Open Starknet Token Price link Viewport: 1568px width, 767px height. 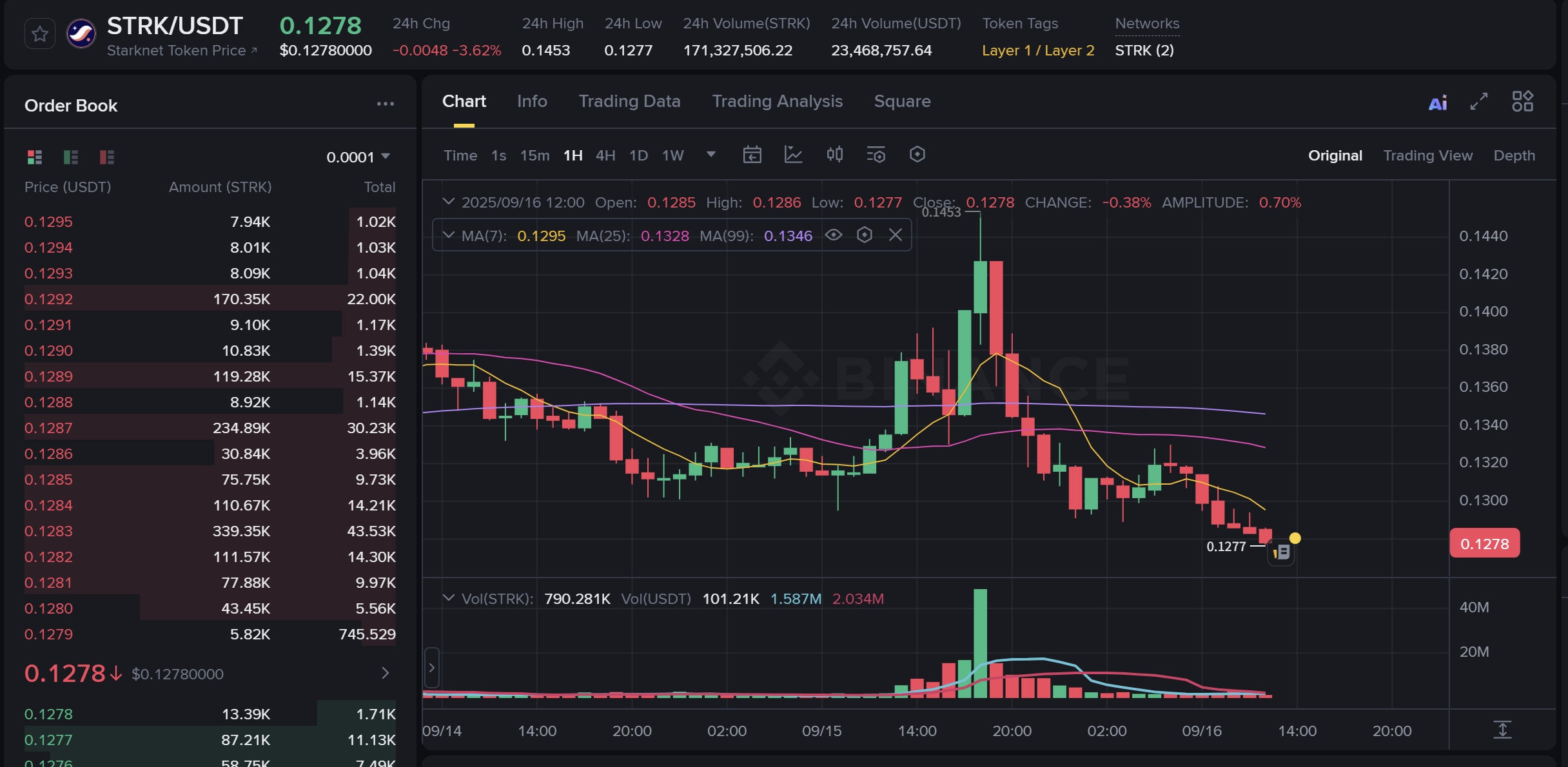(x=182, y=50)
